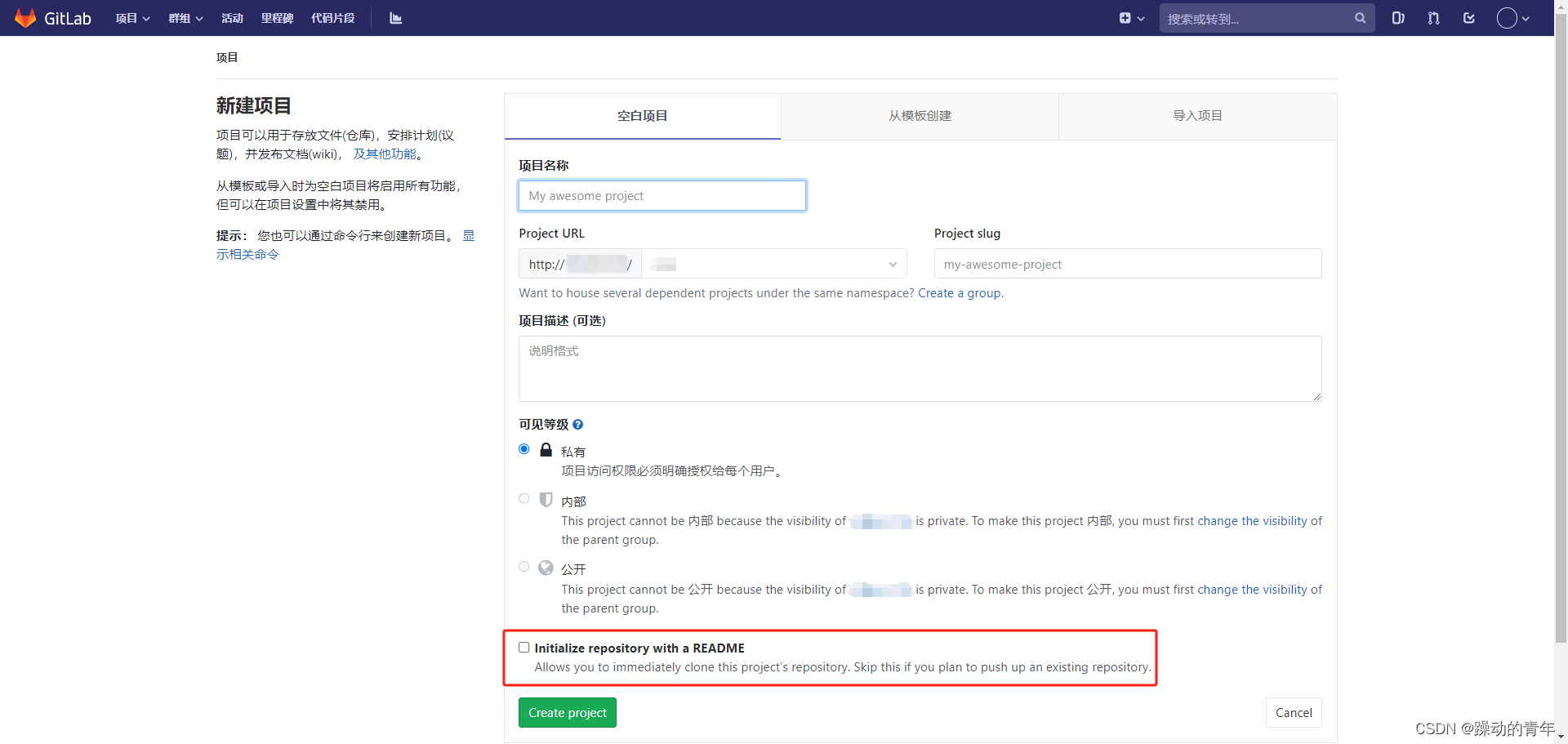Select the 内部 radio button
The width and height of the screenshot is (1568, 744).
(x=524, y=498)
